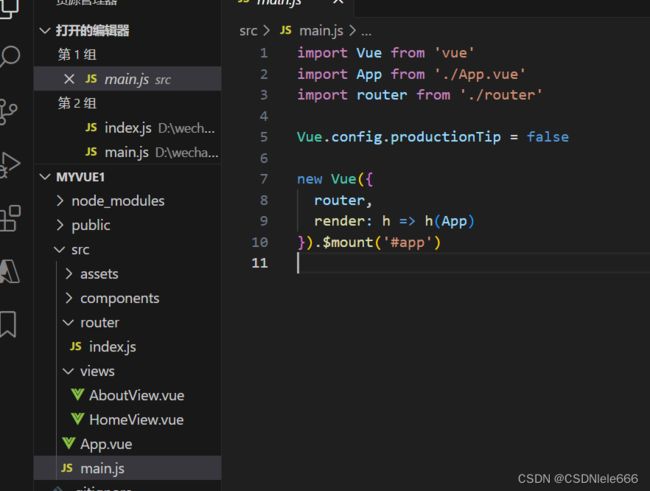Expand the assets folder

[x=69, y=274]
